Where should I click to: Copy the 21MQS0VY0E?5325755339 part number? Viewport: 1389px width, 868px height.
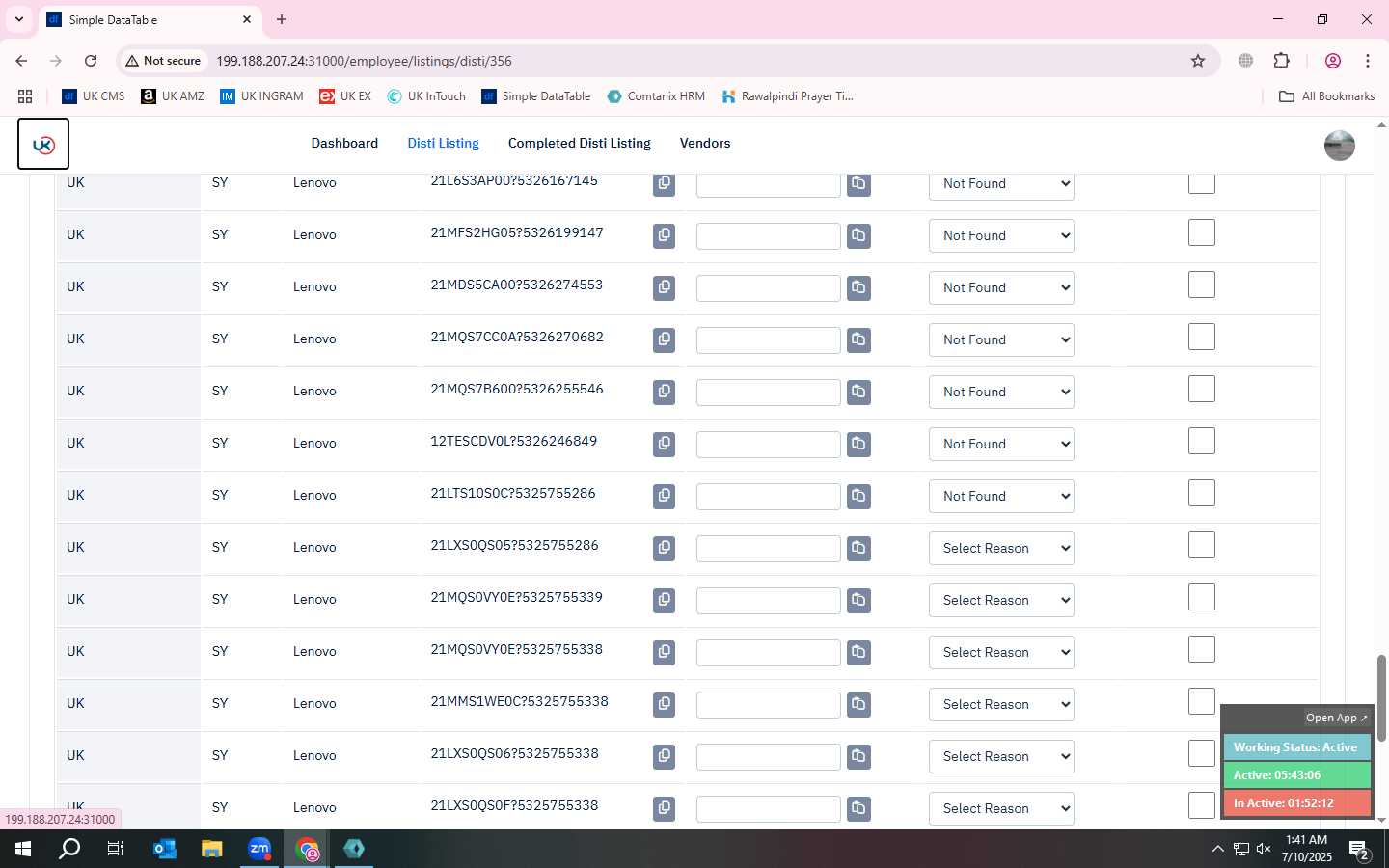tap(664, 600)
